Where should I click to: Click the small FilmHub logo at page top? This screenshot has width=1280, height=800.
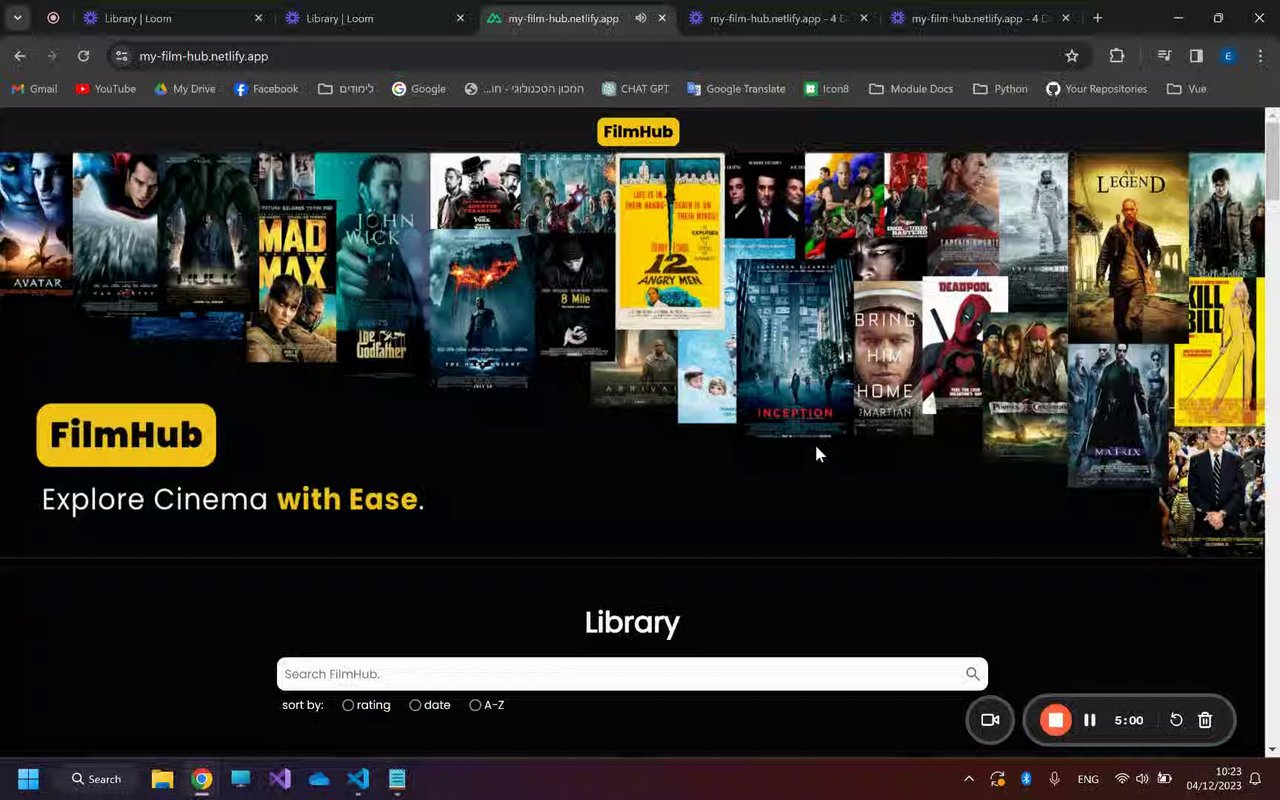(638, 132)
